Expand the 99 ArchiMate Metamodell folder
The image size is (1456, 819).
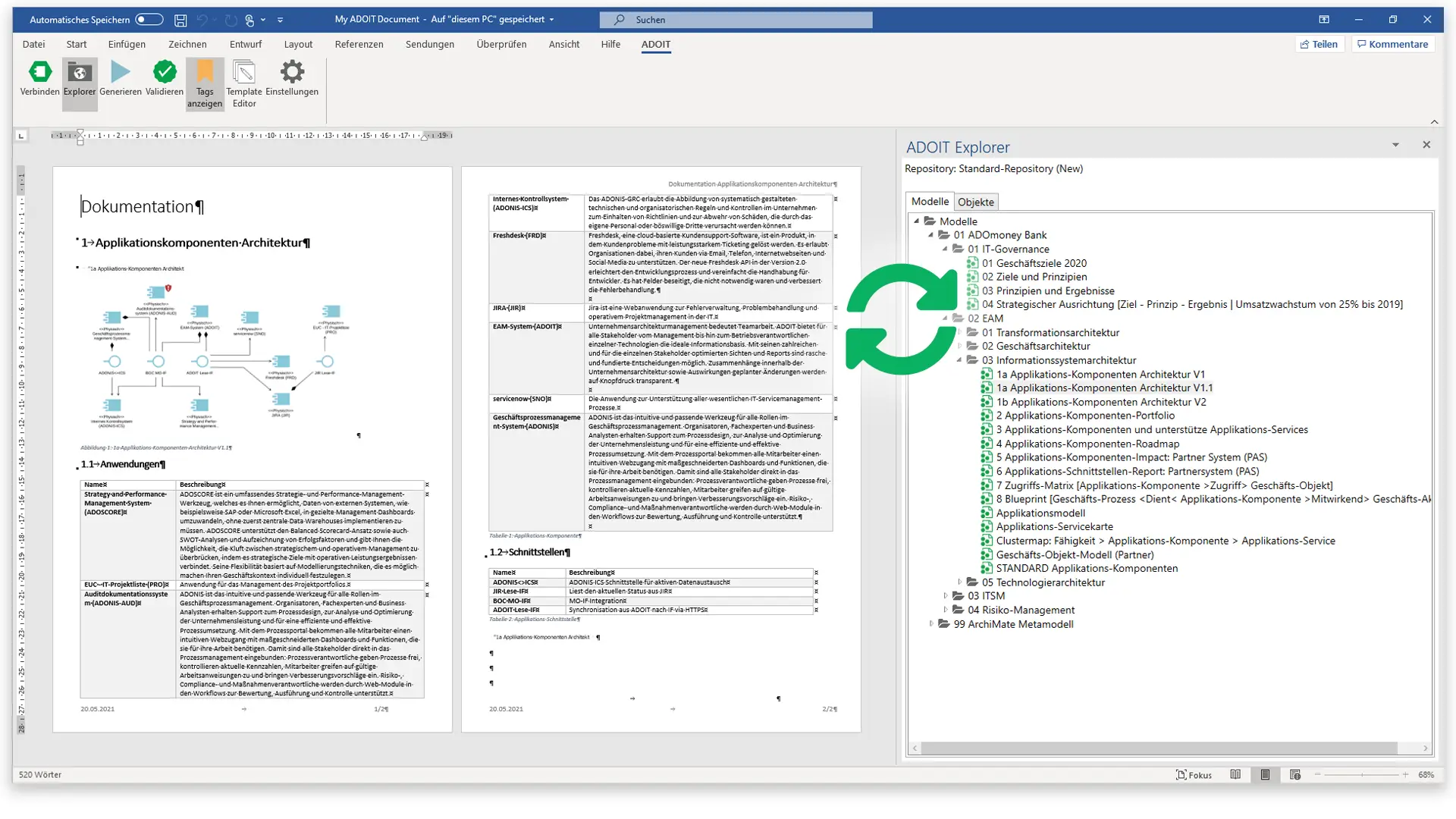pyautogui.click(x=931, y=624)
